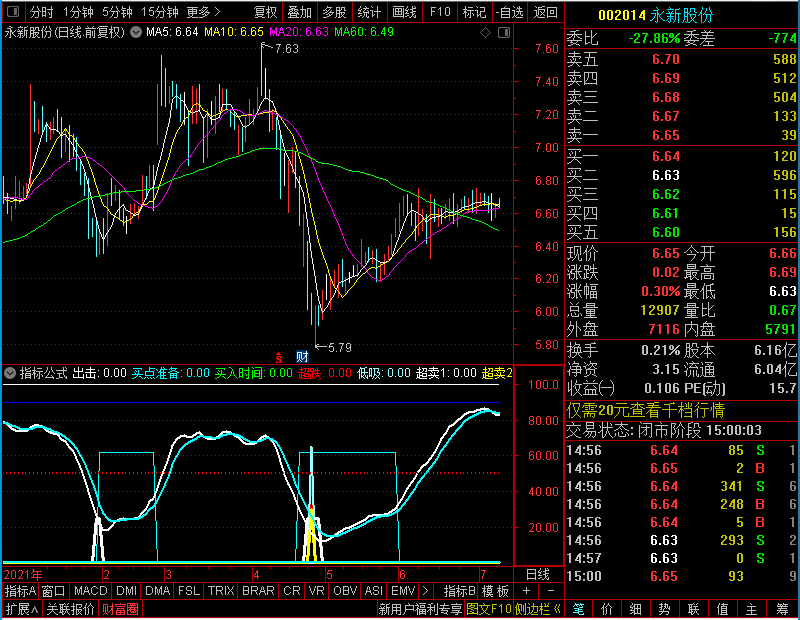Switch to 1分钟 chart period
Viewport: 800px width, 620px height.
(x=78, y=12)
